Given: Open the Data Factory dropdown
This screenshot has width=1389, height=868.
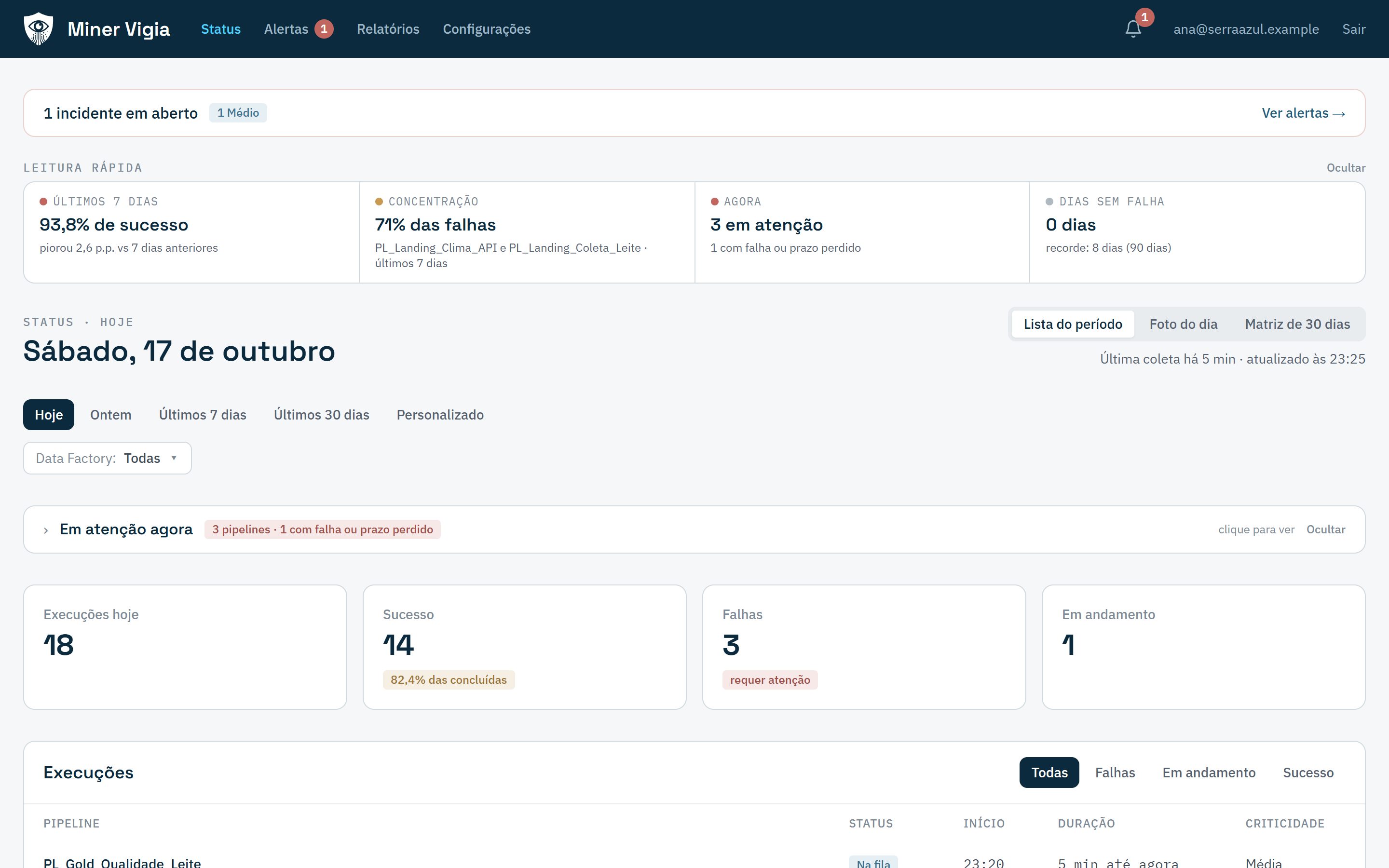Looking at the screenshot, I should (x=108, y=458).
